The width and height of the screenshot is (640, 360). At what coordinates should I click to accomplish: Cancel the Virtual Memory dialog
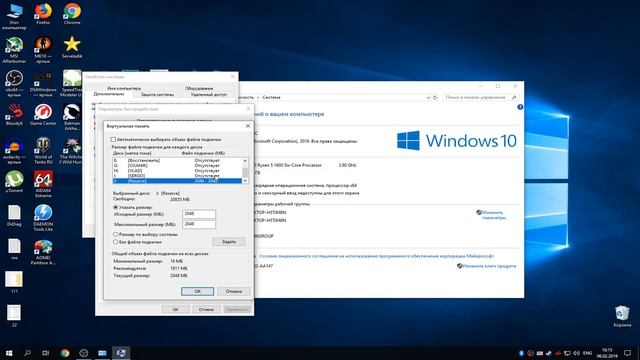click(233, 291)
